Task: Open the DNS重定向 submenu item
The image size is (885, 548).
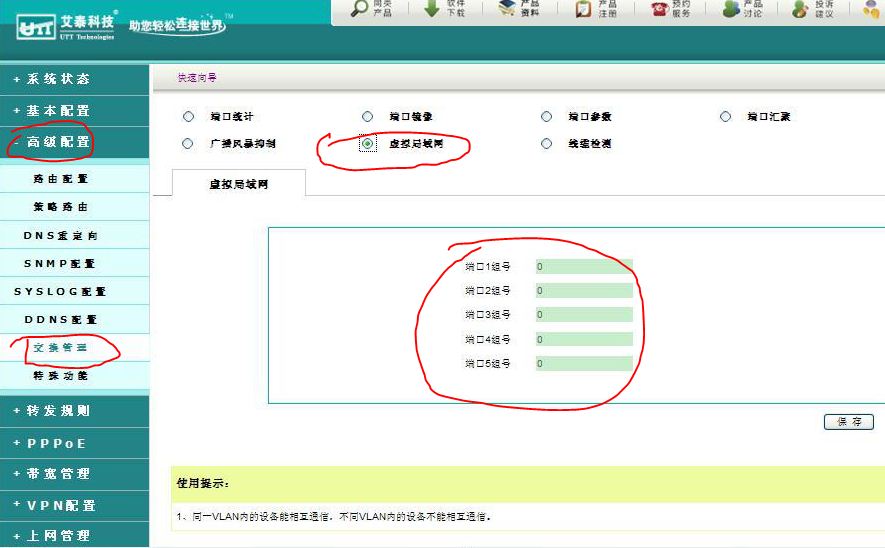Action: [x=75, y=235]
